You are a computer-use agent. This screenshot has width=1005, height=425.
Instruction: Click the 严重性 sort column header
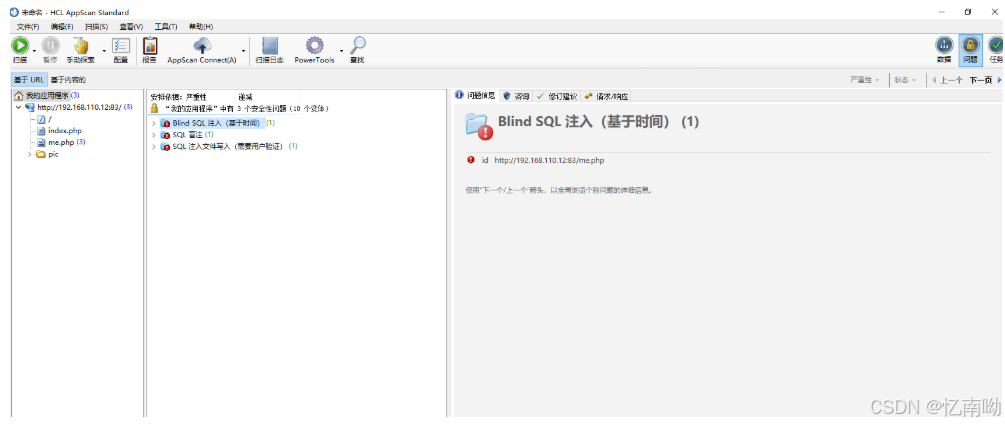pyautogui.click(x=196, y=97)
